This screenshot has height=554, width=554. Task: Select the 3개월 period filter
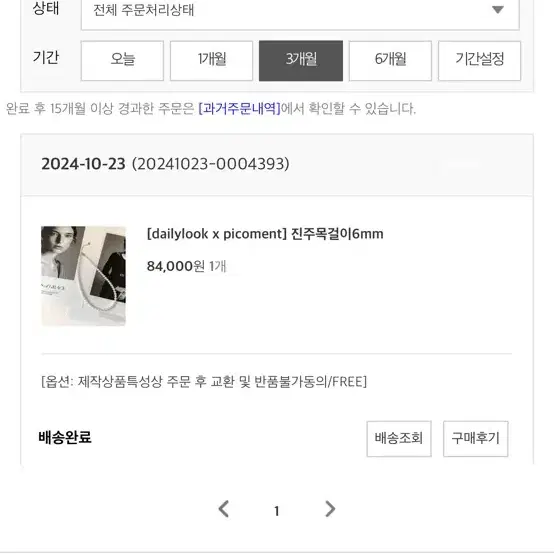point(301,61)
